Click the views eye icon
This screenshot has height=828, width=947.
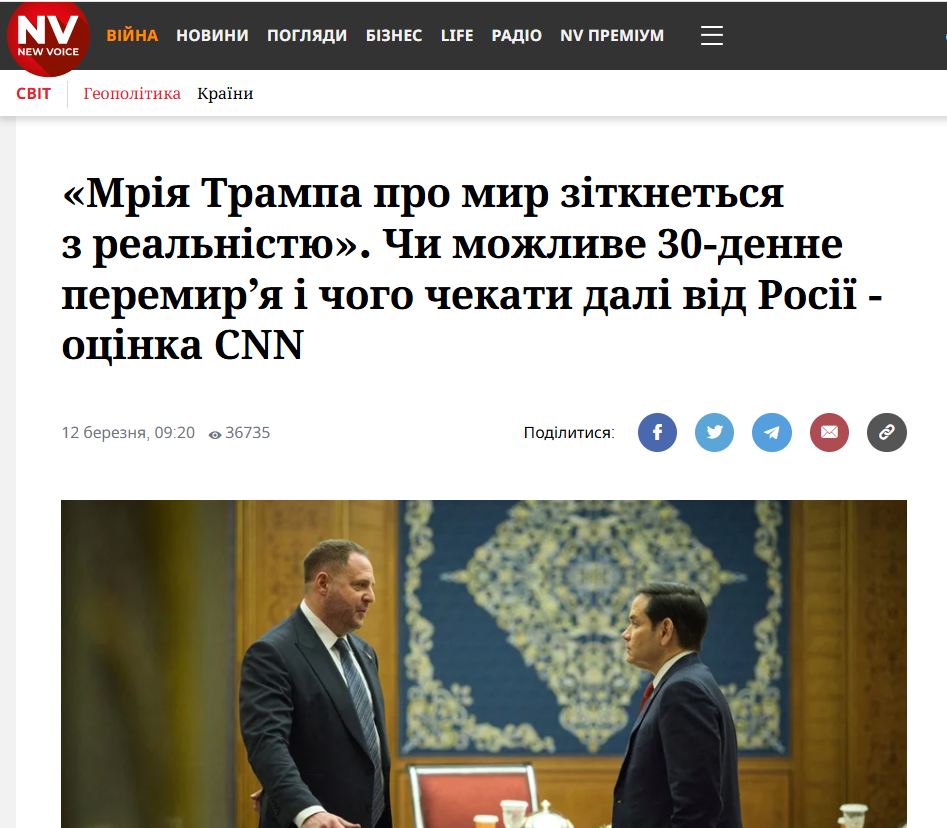(214, 434)
